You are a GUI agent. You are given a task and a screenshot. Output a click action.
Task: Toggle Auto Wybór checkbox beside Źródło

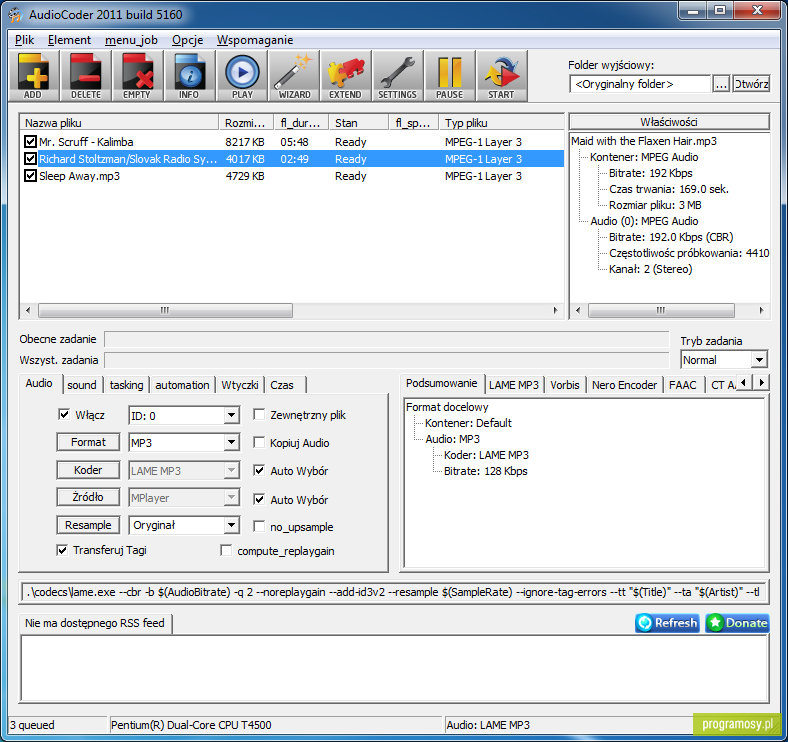click(259, 500)
